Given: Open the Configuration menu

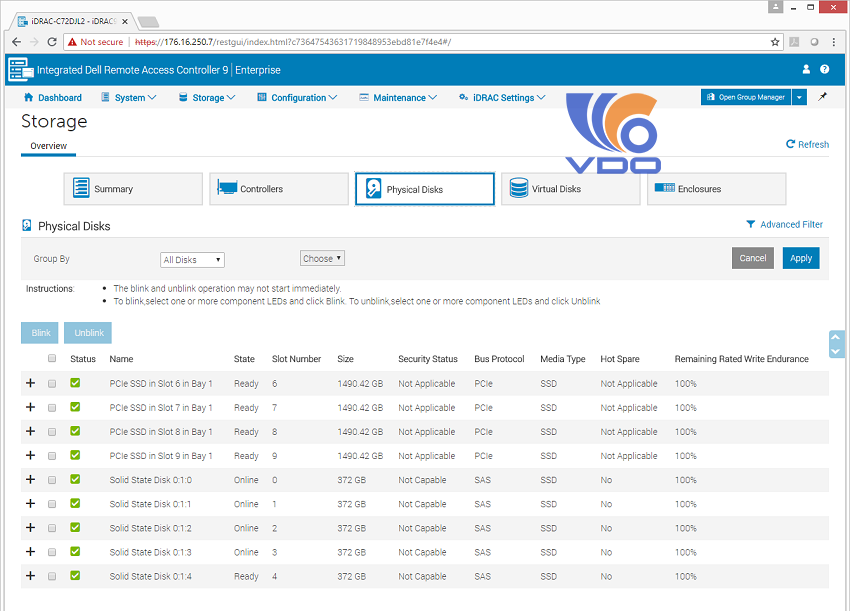Looking at the screenshot, I should tap(297, 98).
